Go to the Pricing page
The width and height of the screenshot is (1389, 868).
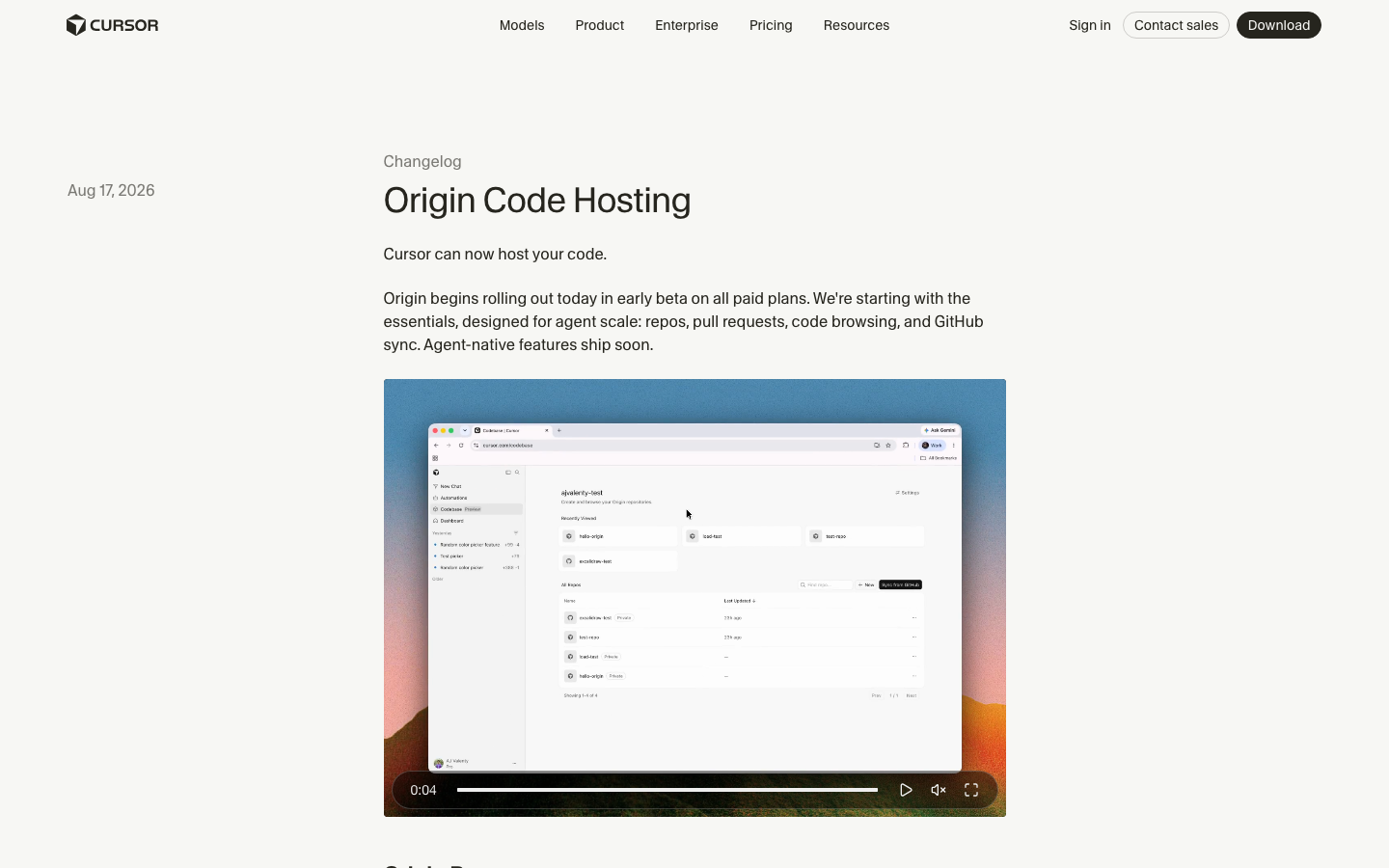pyautogui.click(x=771, y=25)
